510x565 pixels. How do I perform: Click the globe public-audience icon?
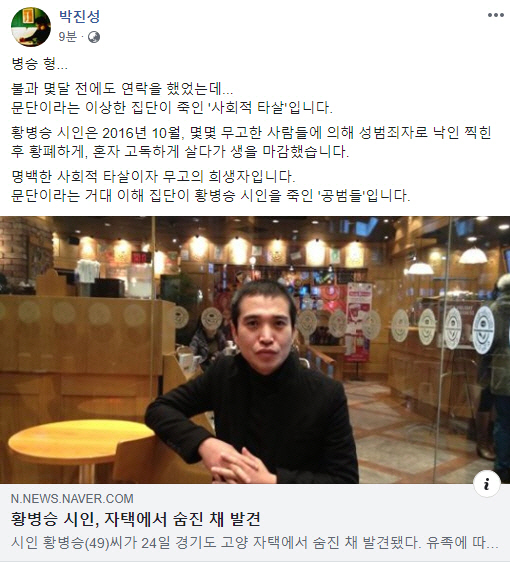point(94,37)
